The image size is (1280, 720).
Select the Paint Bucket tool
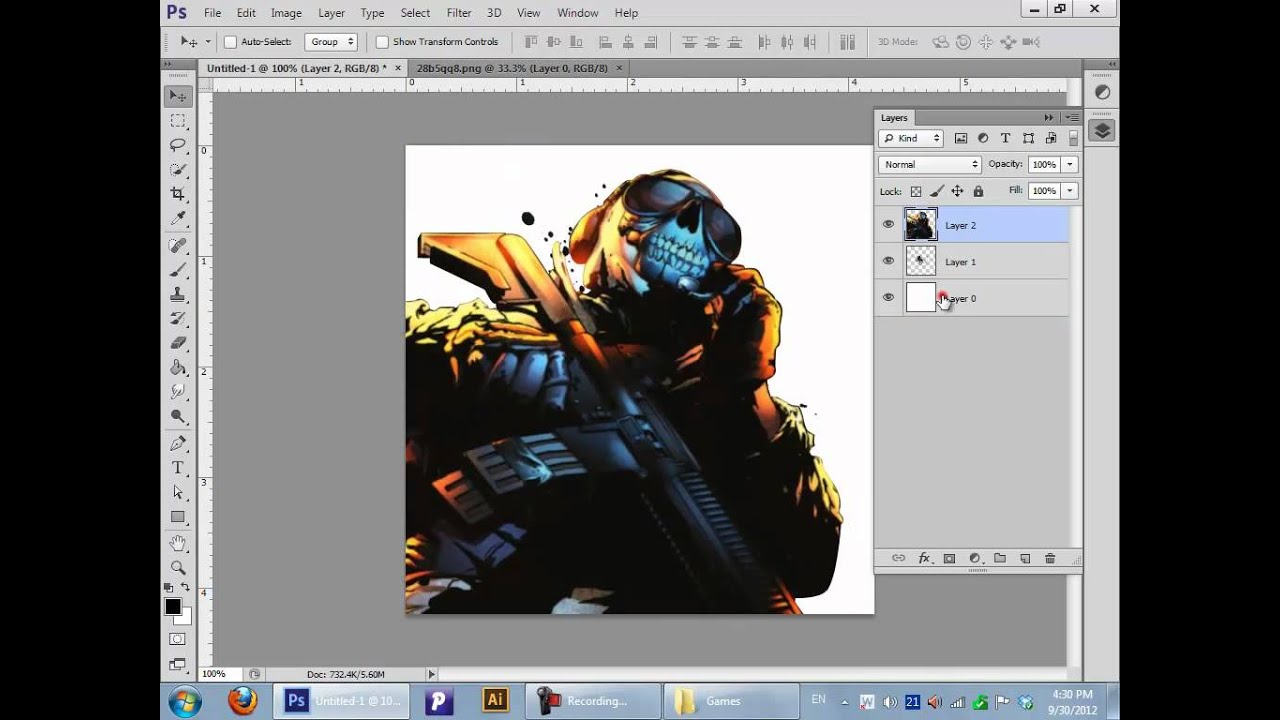(178, 367)
